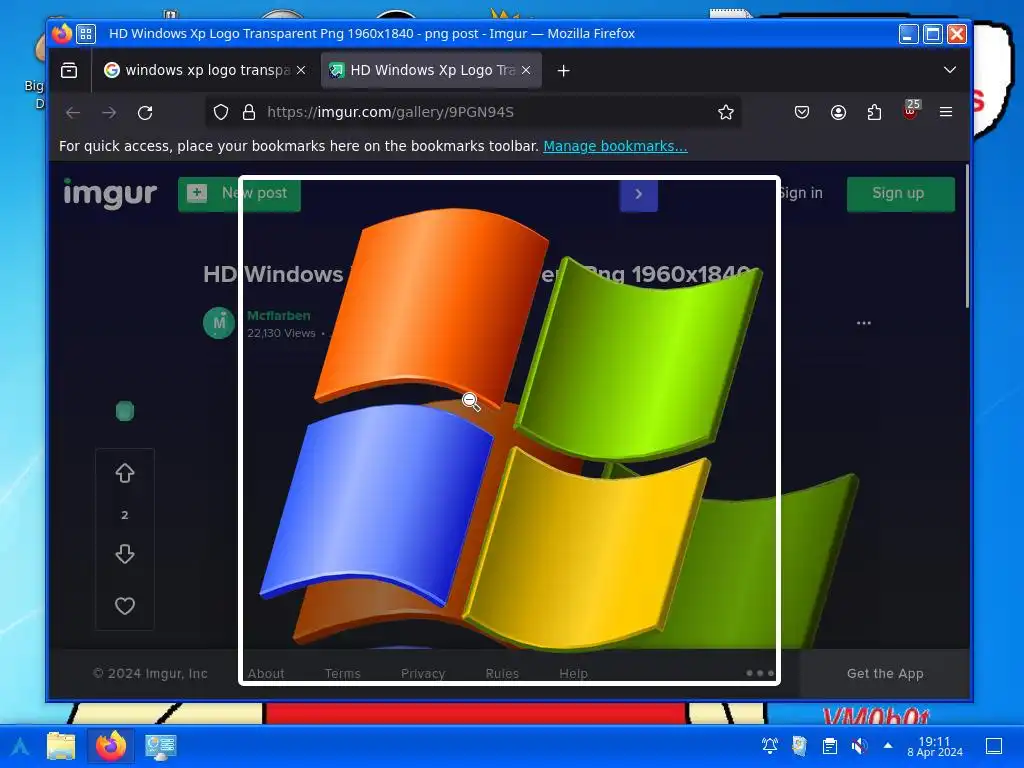Reload the current Imgur page

tap(145, 112)
